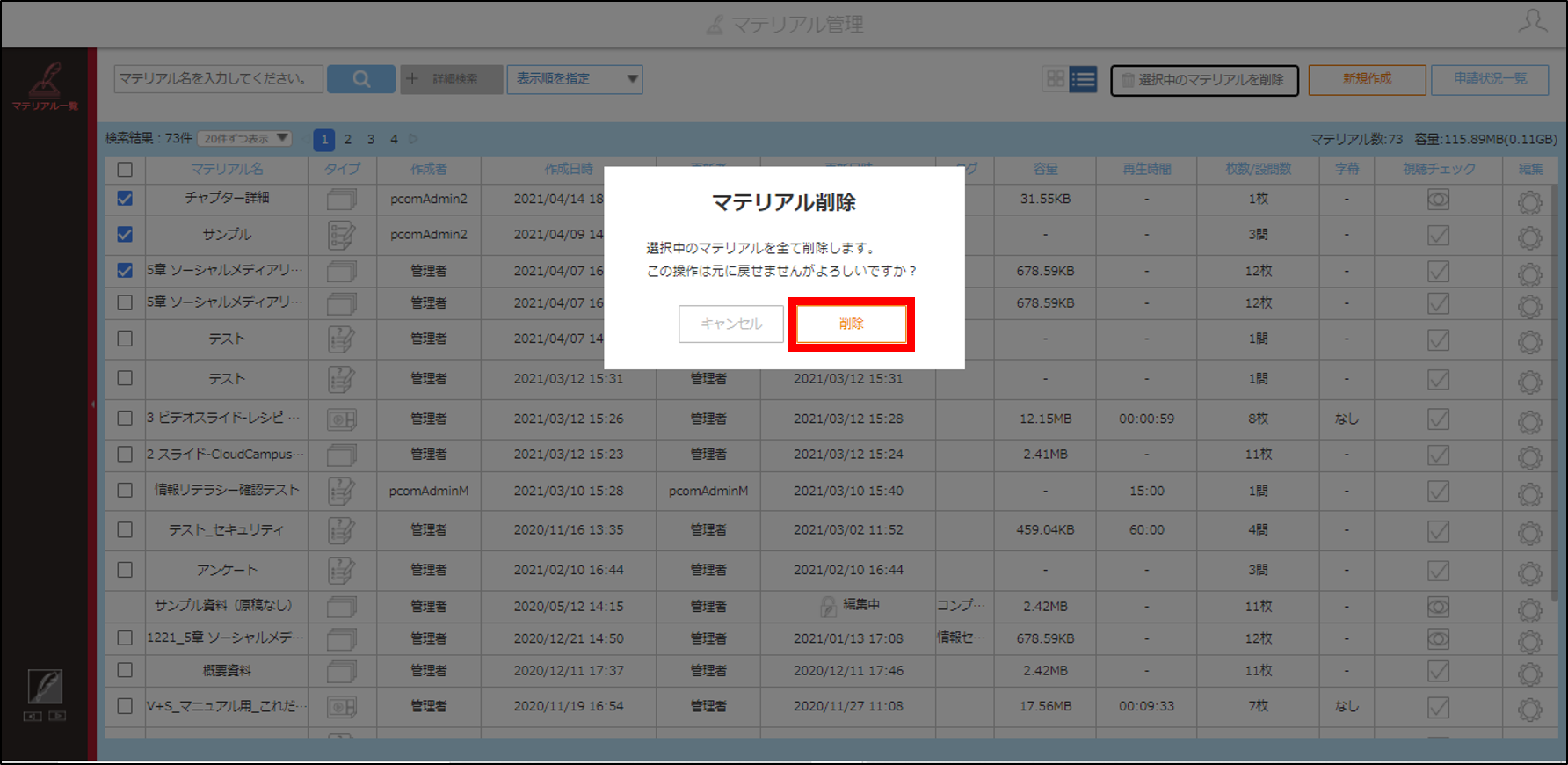Uncheck the third row checked checkbox

click(x=125, y=271)
